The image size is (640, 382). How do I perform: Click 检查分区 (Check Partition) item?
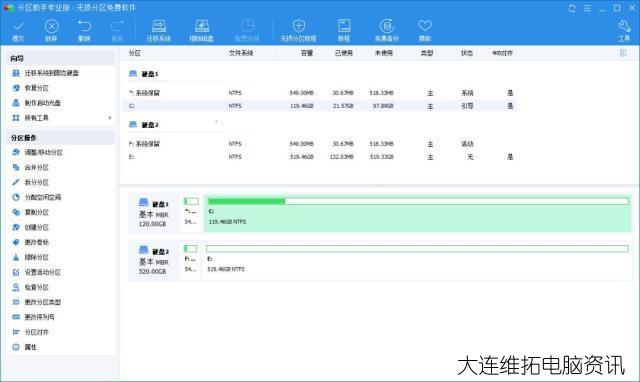pos(36,287)
